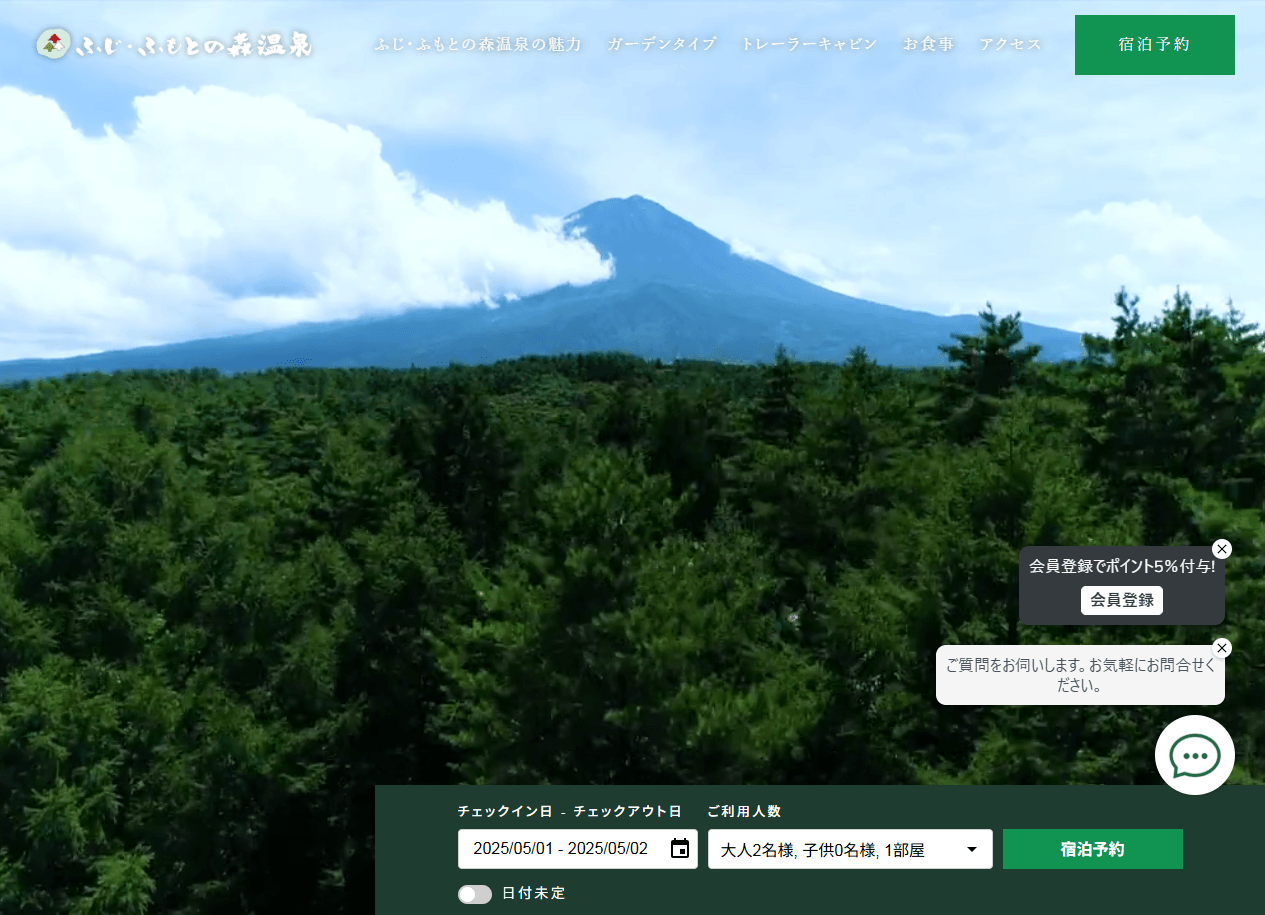Select トレーラーキャビン in the navigation
Screen dimensions: 1265x915
[x=809, y=45]
